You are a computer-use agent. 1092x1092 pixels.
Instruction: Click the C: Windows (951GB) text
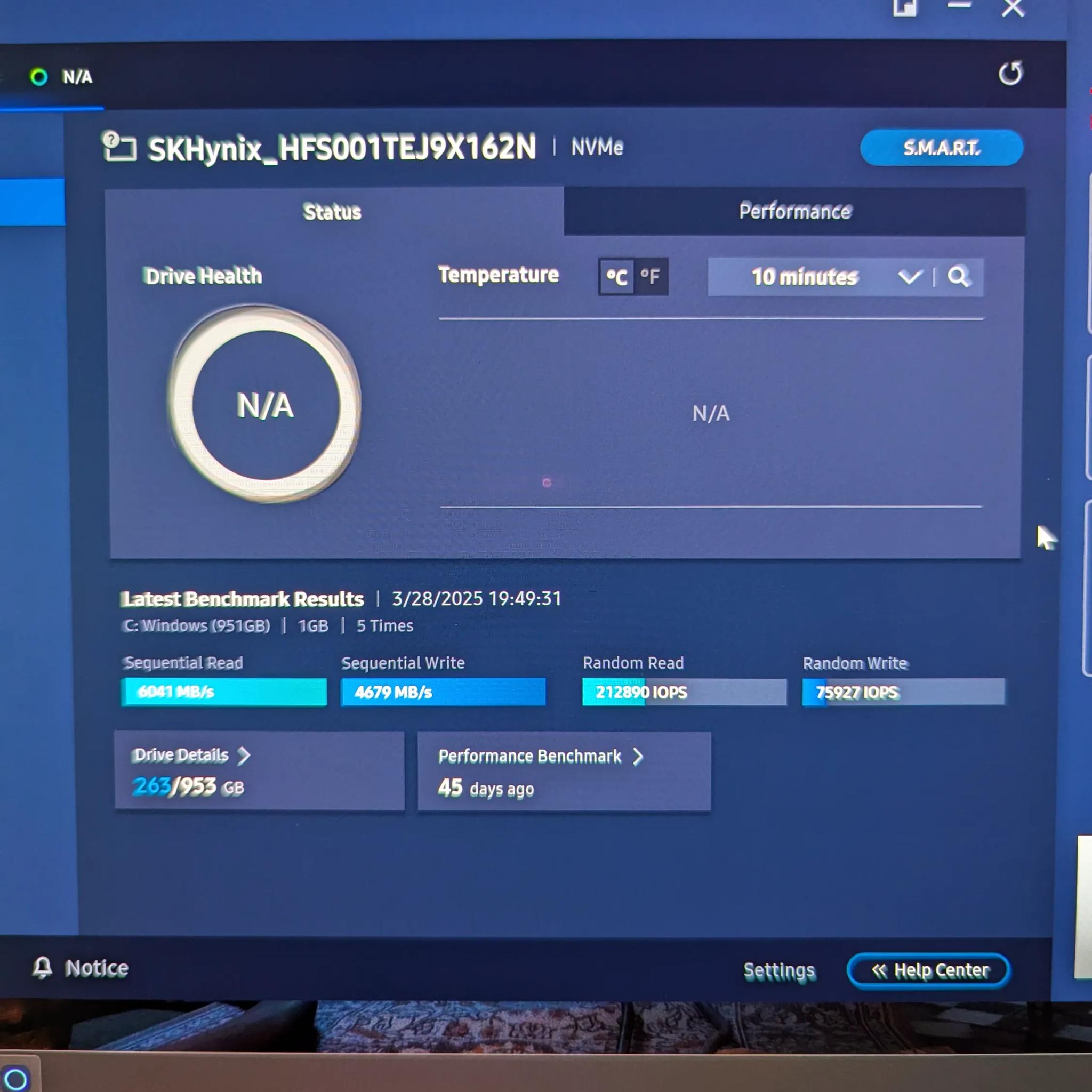(x=196, y=625)
